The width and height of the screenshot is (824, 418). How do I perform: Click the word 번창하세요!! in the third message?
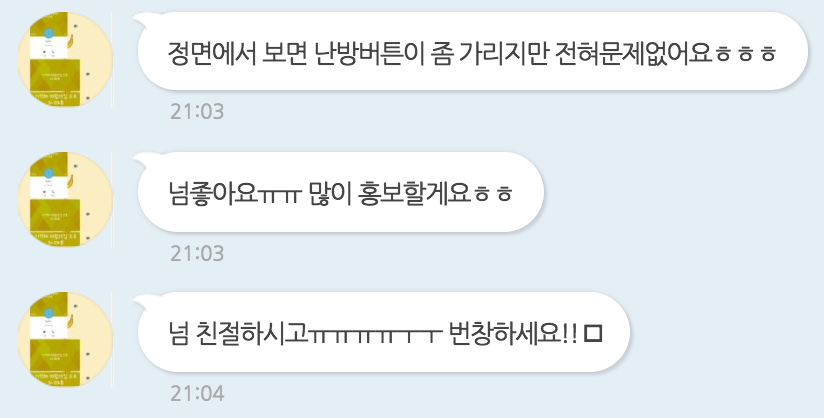tap(514, 333)
